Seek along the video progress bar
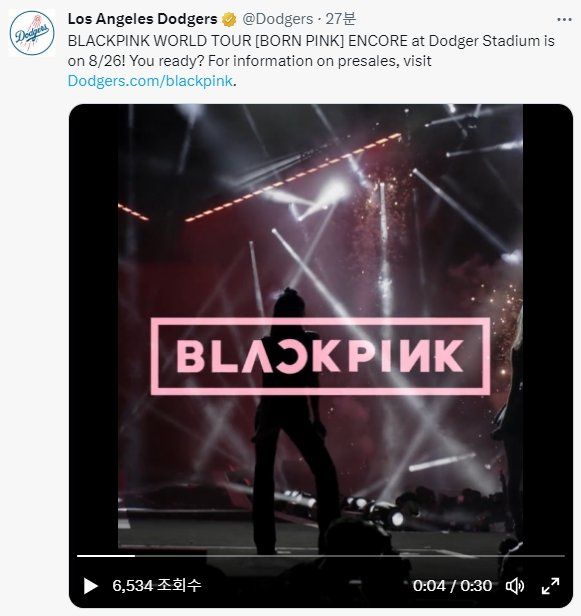581x616 pixels. (321, 556)
